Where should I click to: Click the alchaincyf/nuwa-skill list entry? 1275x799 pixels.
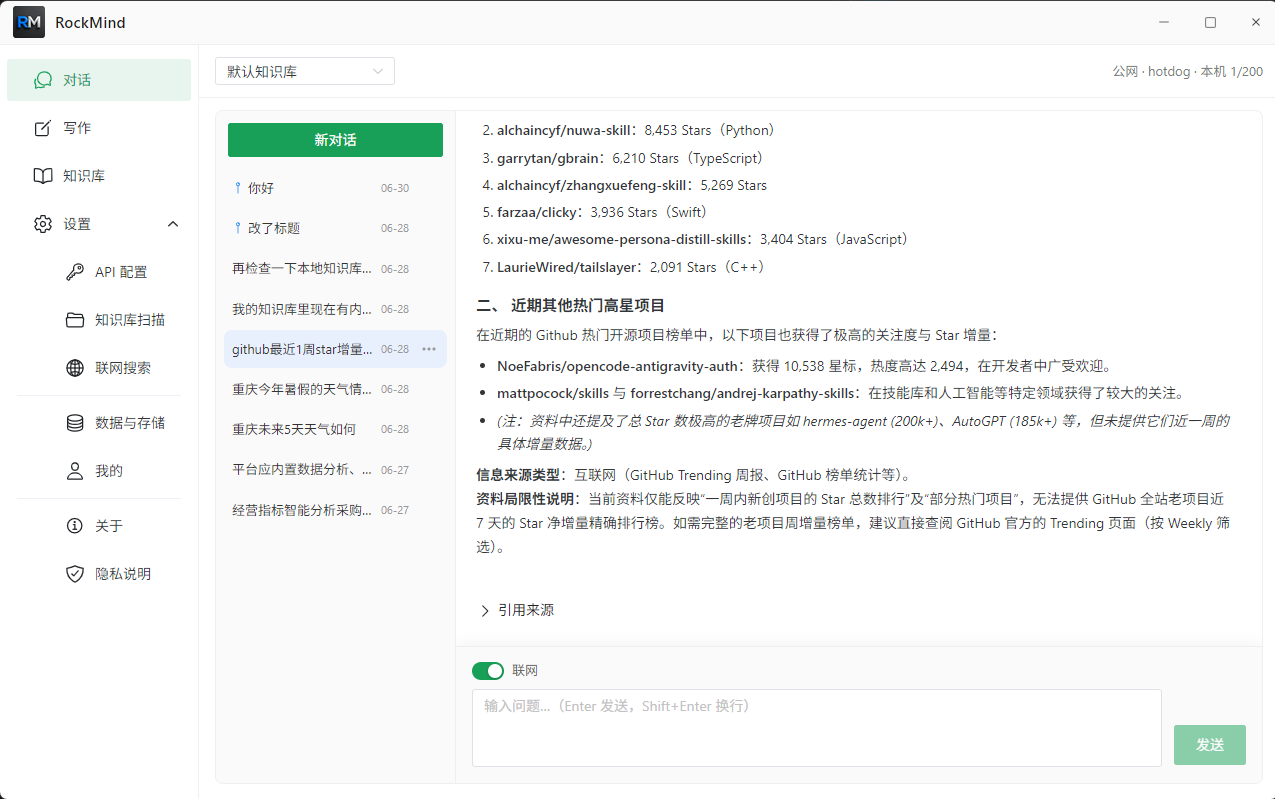630,130
